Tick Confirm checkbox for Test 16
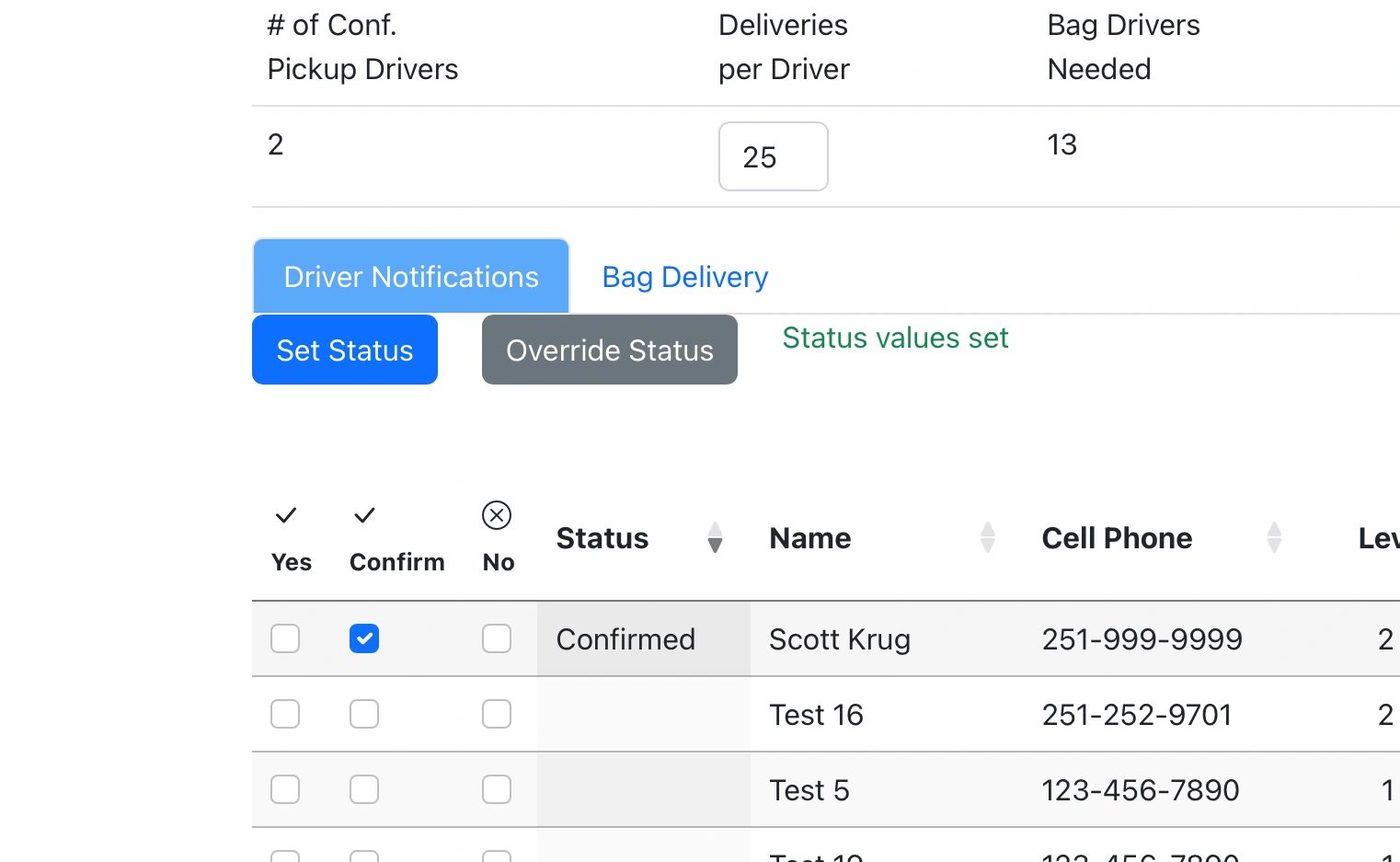The width and height of the screenshot is (1400, 862). 364,714
